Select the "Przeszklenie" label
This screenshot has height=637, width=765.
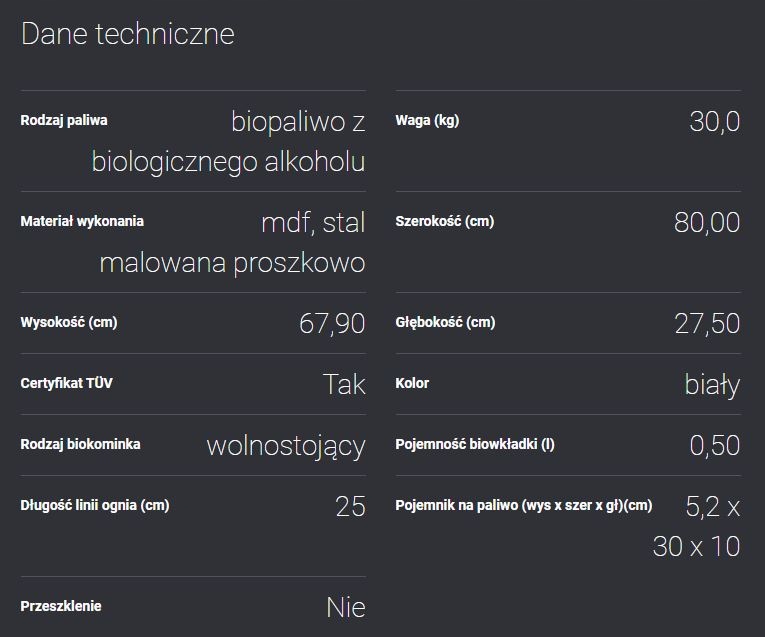(61, 606)
